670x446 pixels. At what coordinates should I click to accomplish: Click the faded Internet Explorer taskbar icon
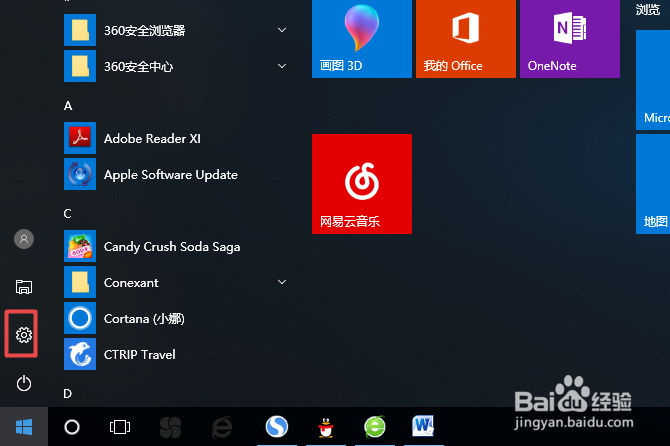coord(222,427)
